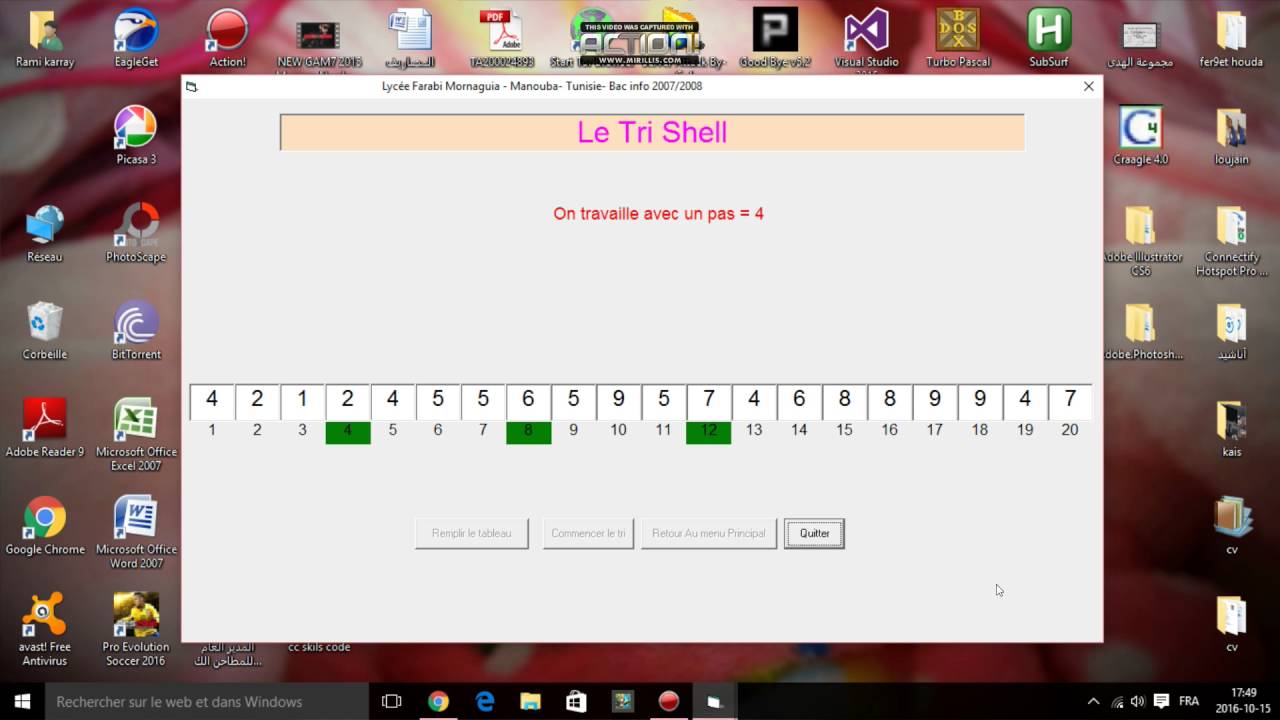Click Retour Au menu Principal button
This screenshot has height=720, width=1280.
[x=708, y=533]
